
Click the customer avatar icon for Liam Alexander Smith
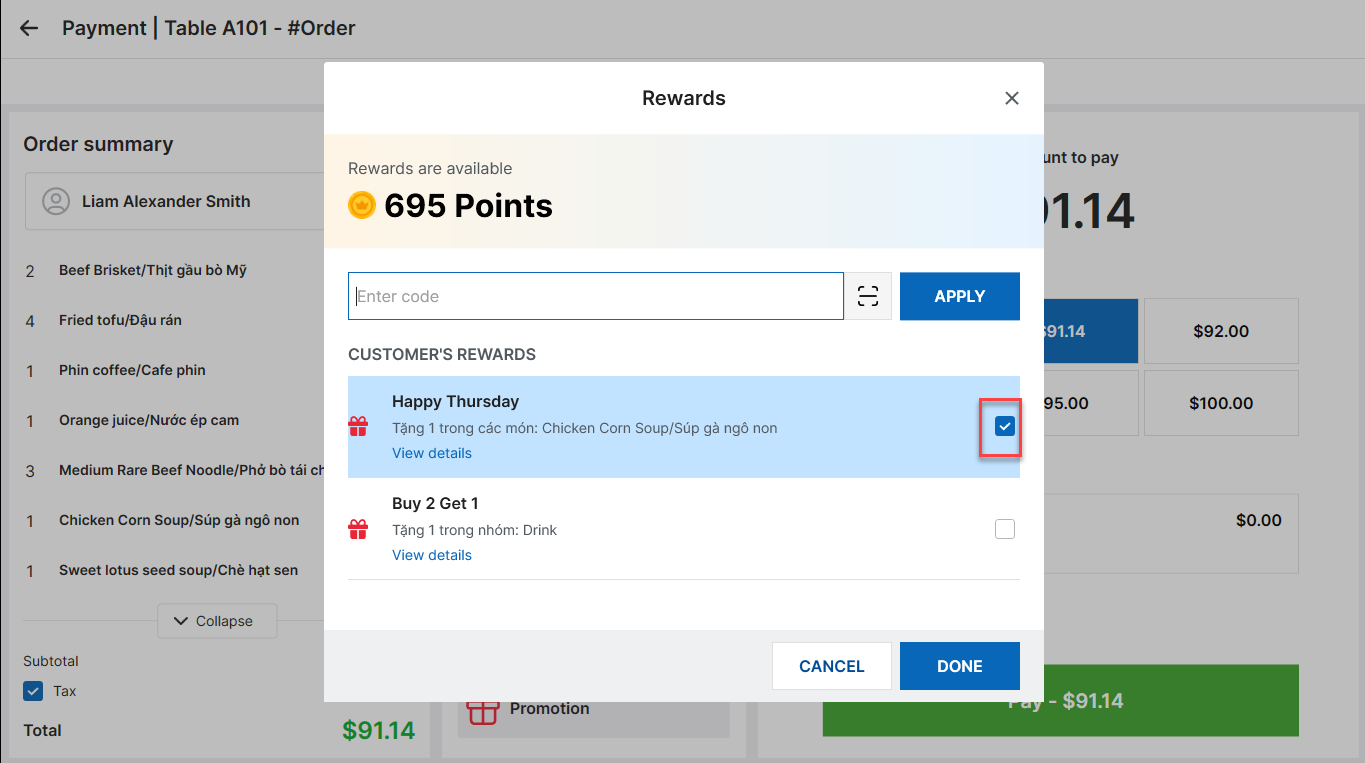point(56,201)
